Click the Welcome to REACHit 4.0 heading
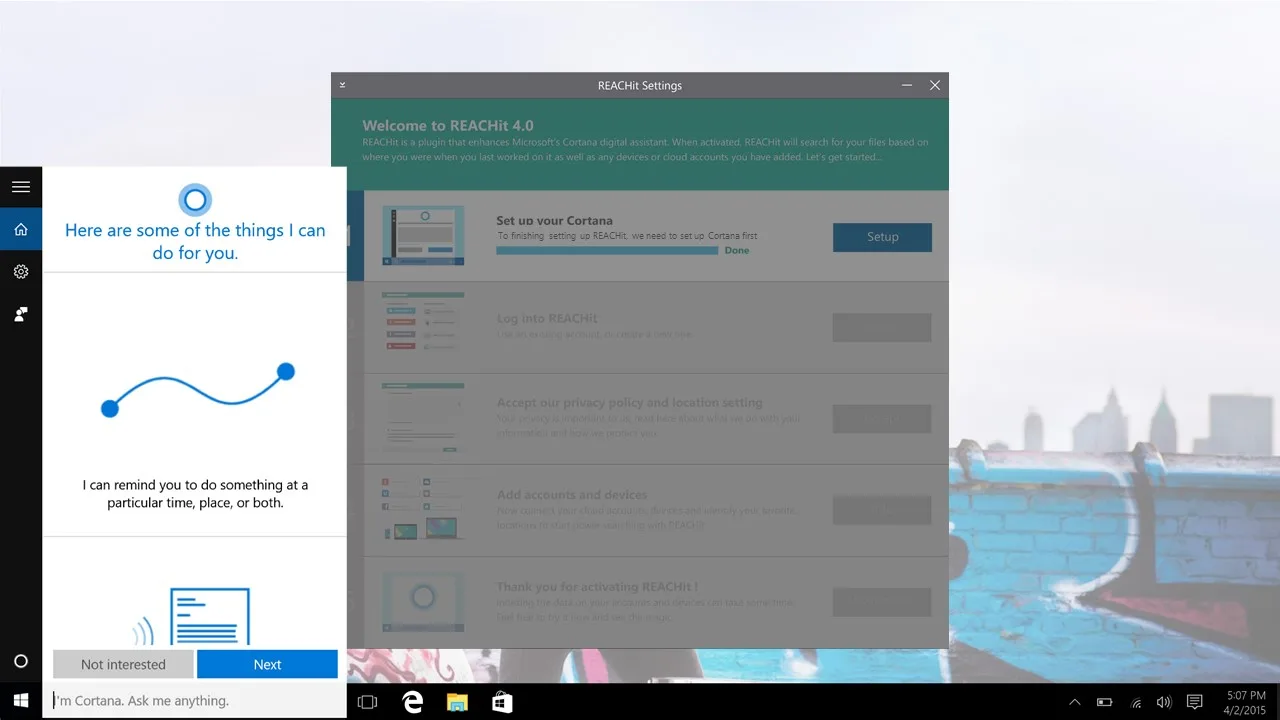The height and width of the screenshot is (720, 1280). tap(448, 126)
